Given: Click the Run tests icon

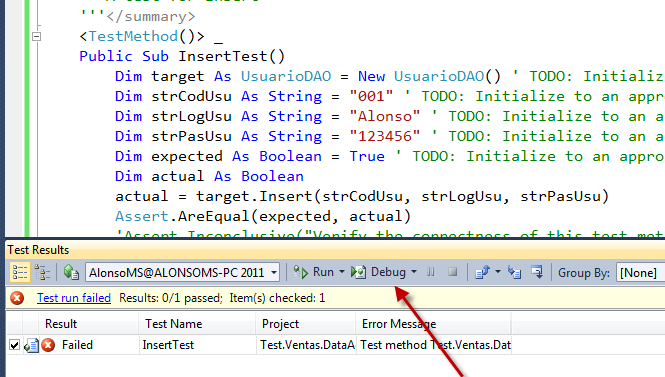Looking at the screenshot, I should tap(301, 272).
